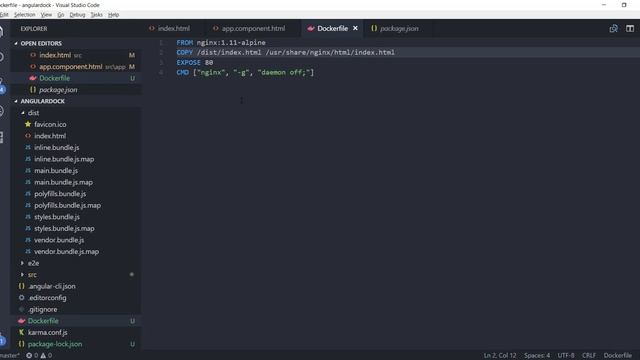Collapse the dist folder
Image resolution: width=640 pixels, height=360 pixels.
tap(33, 113)
